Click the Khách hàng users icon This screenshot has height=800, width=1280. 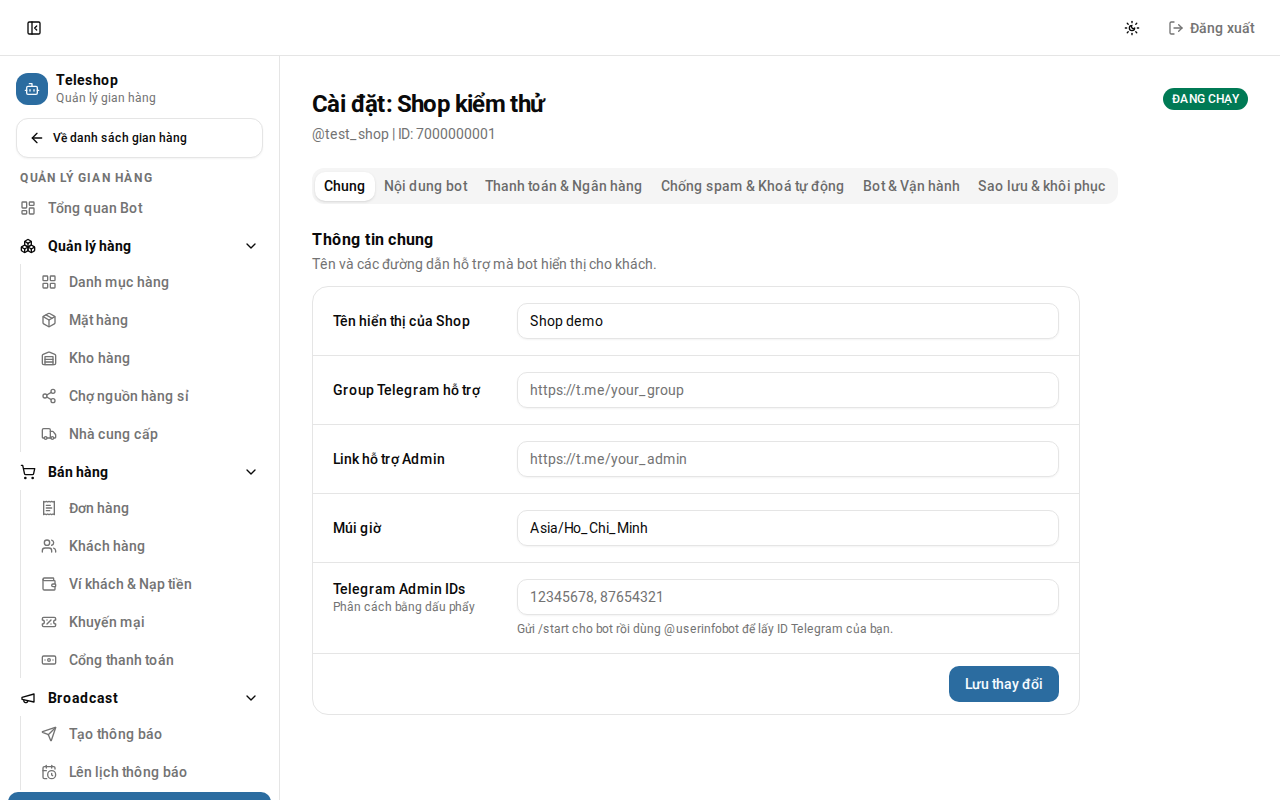(x=49, y=546)
